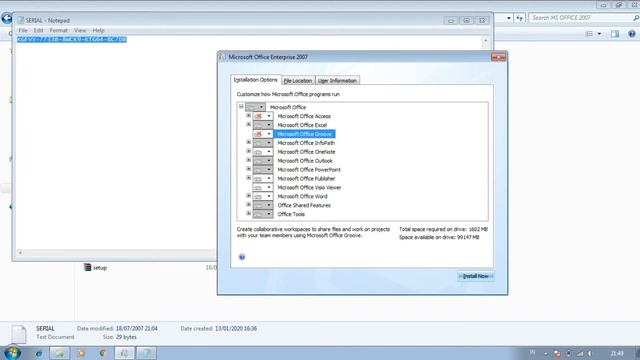Open the blue help icon in installer
Viewport: 640px width, 360px height.
tap(242, 257)
